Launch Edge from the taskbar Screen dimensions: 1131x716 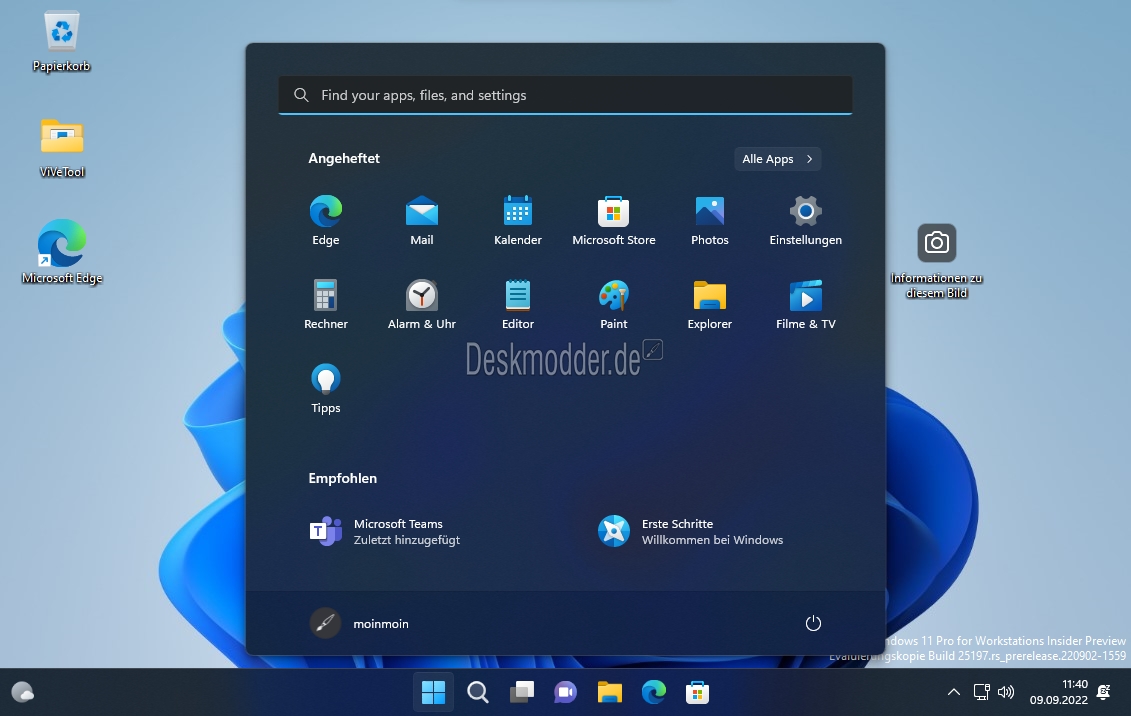pos(653,692)
